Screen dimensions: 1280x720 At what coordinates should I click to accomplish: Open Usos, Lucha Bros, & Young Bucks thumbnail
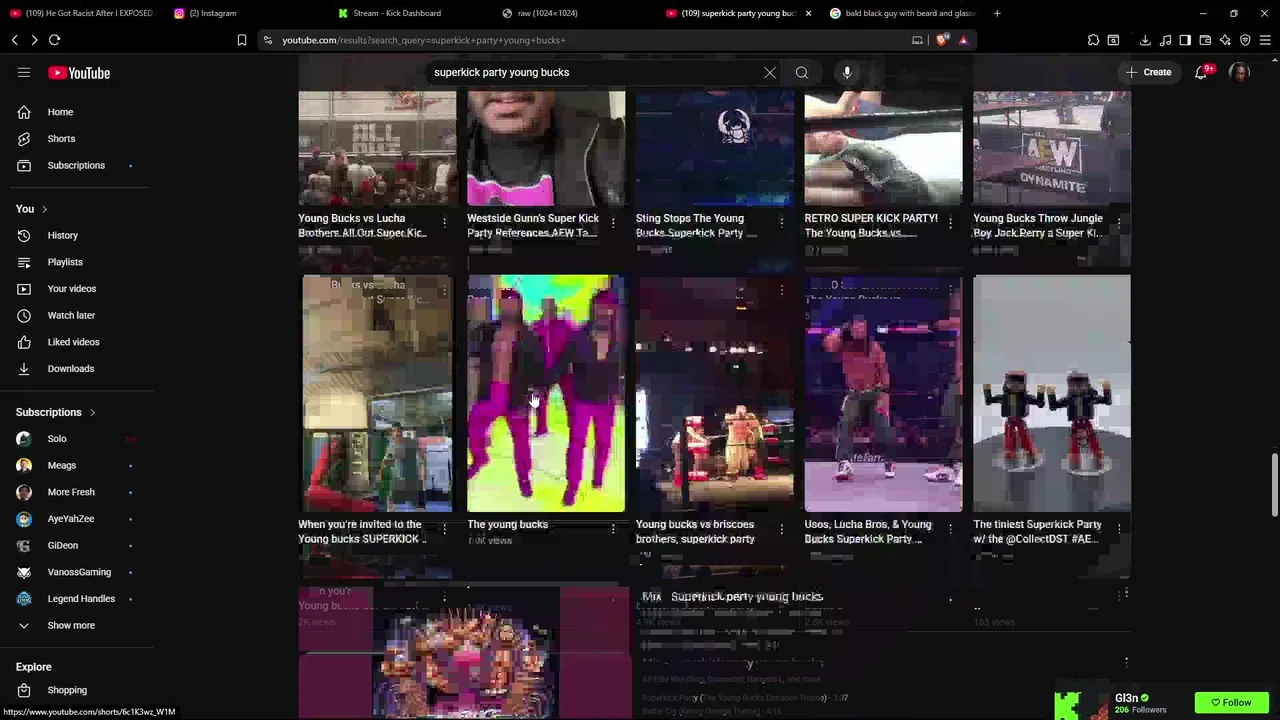[x=883, y=393]
